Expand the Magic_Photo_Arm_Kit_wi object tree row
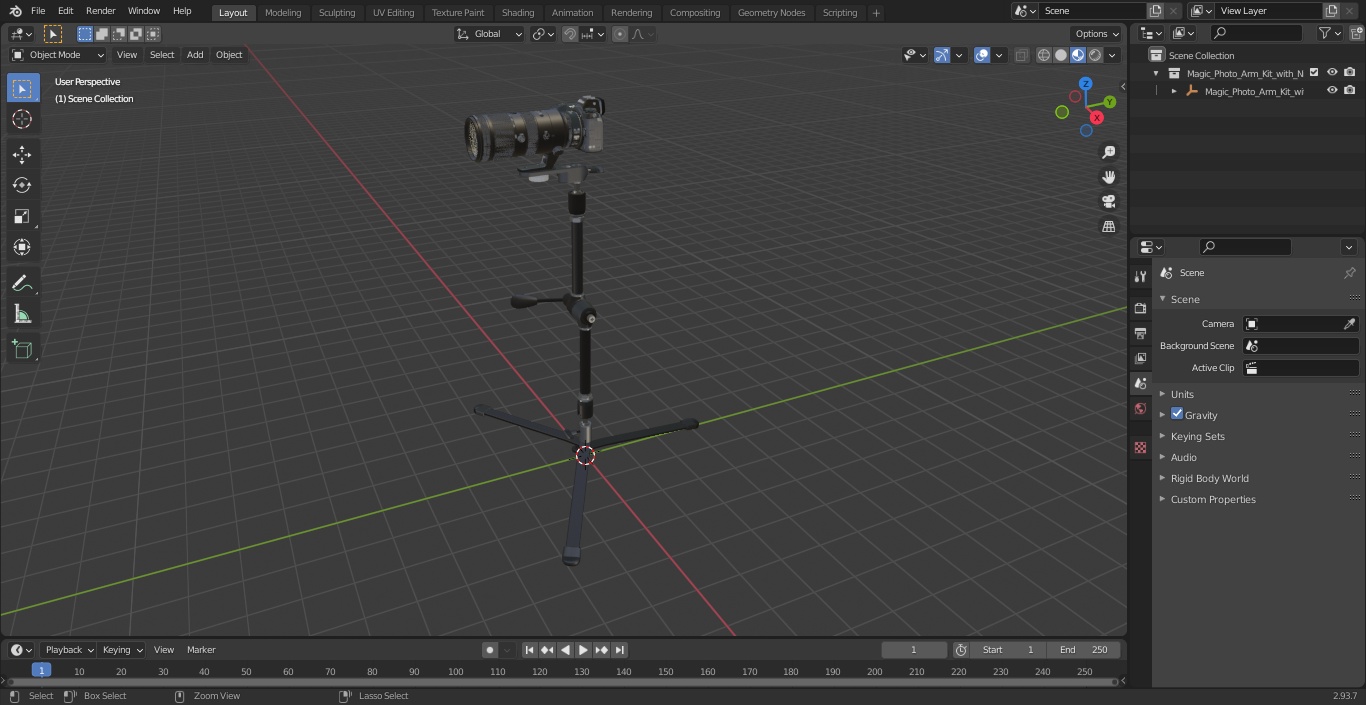1366x705 pixels. tap(1174, 91)
